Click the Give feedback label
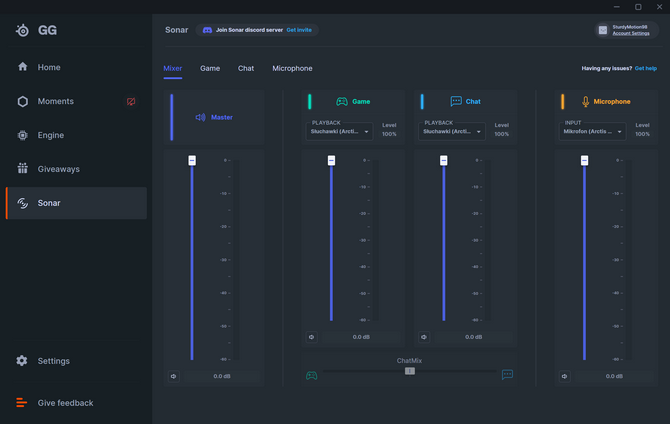The height and width of the screenshot is (424, 670). 65,403
